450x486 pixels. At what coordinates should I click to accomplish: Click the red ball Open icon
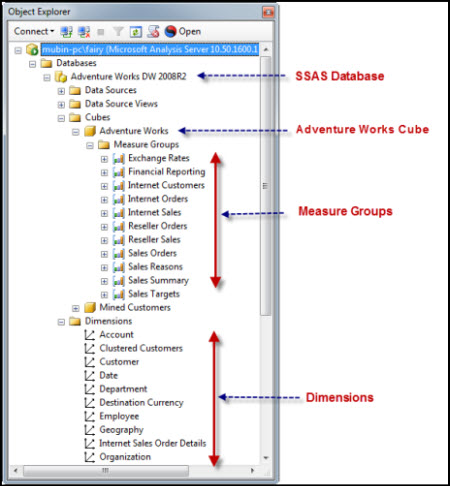[x=170, y=32]
